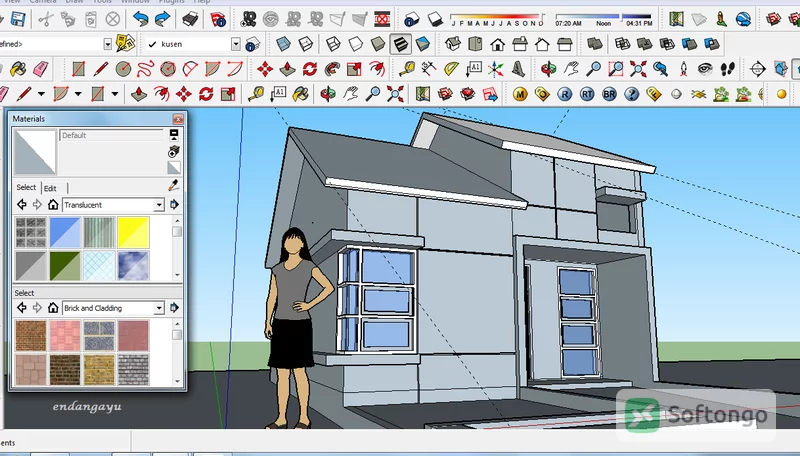Toggle the secondary selection pane in Materials
This screenshot has height=456, width=800.
click(174, 135)
